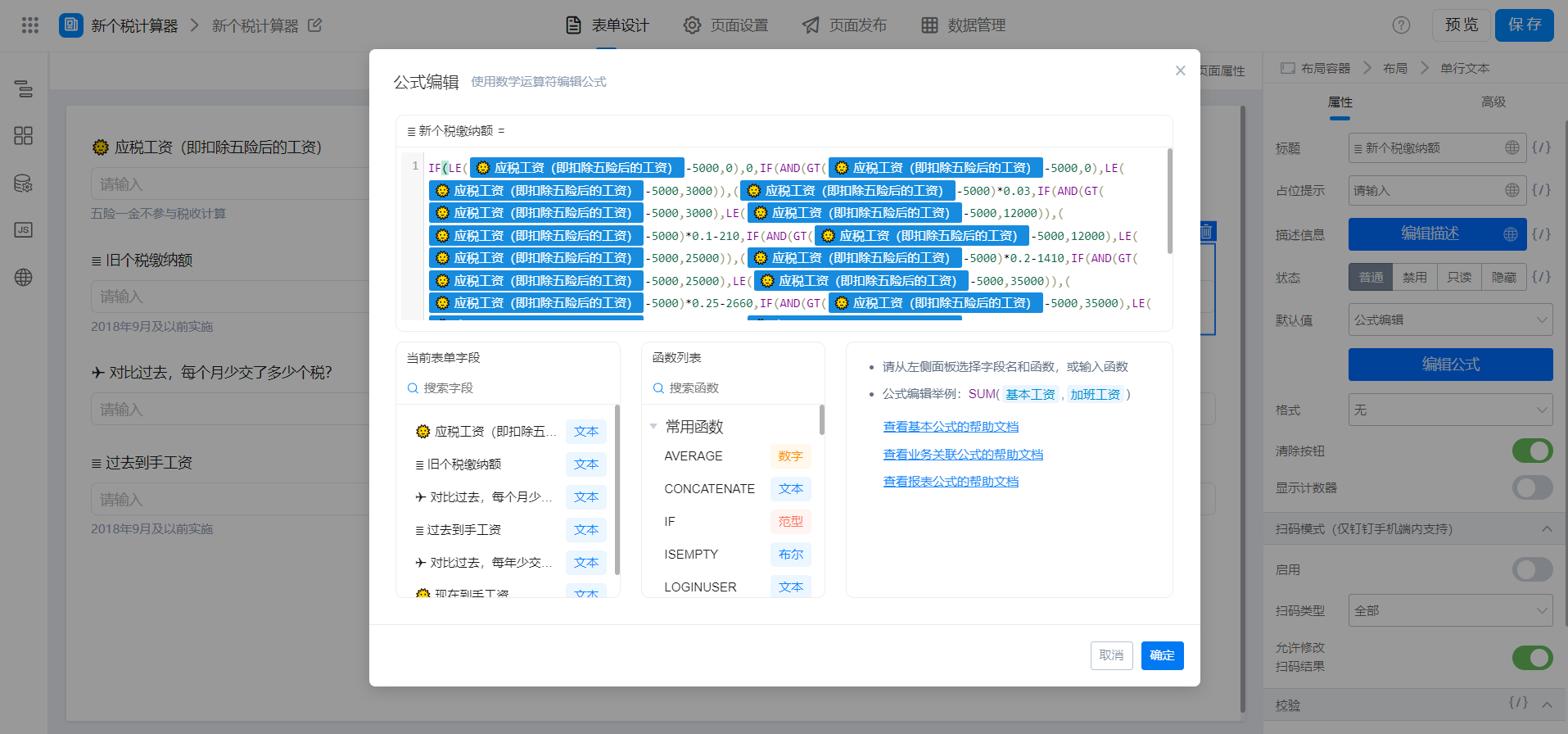Screen dimensions: 1568x734
Task: Collapse the 校验 section
Action: click(1547, 705)
